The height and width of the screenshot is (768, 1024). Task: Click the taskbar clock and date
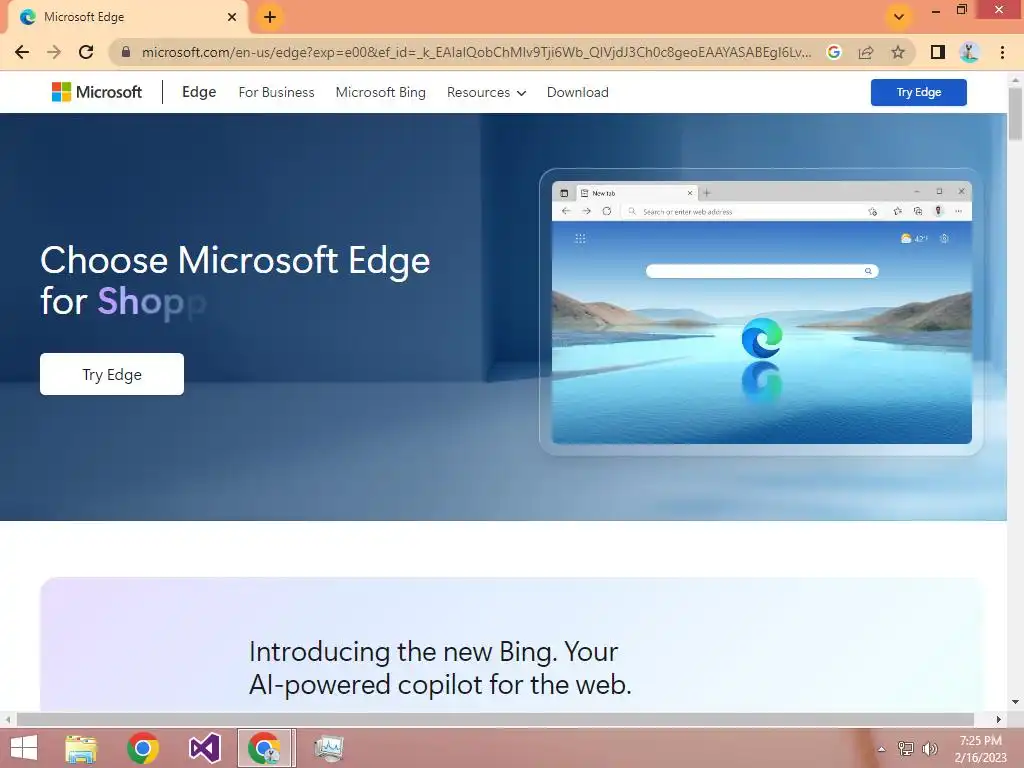coord(980,748)
